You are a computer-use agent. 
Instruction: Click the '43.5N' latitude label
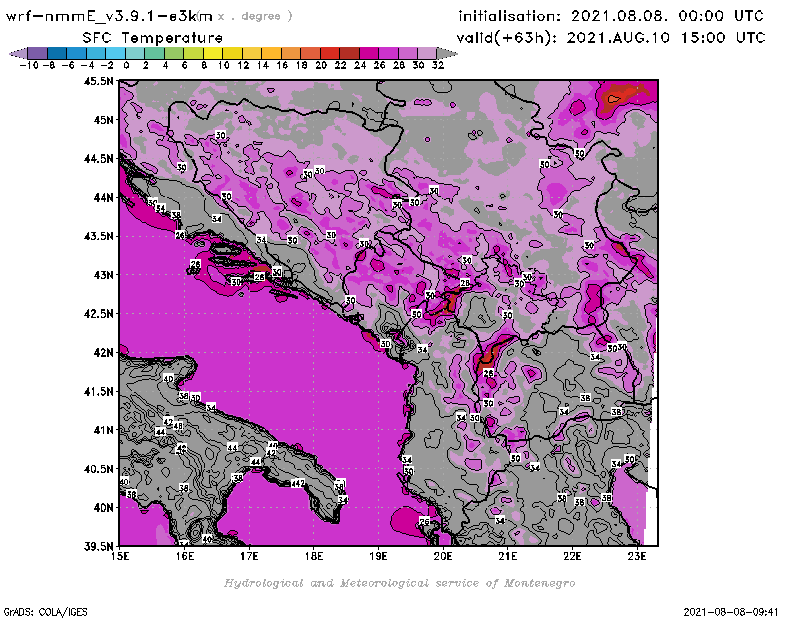pyautogui.click(x=98, y=236)
